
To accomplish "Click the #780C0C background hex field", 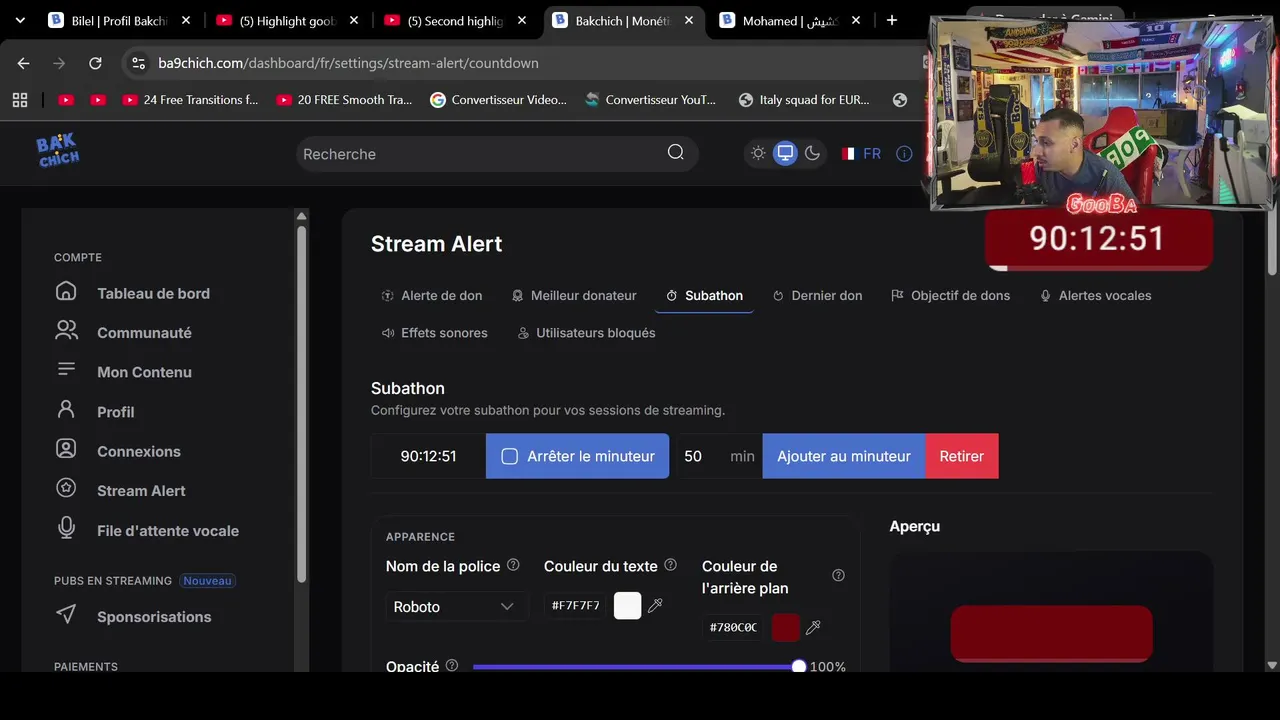I will coord(734,627).
